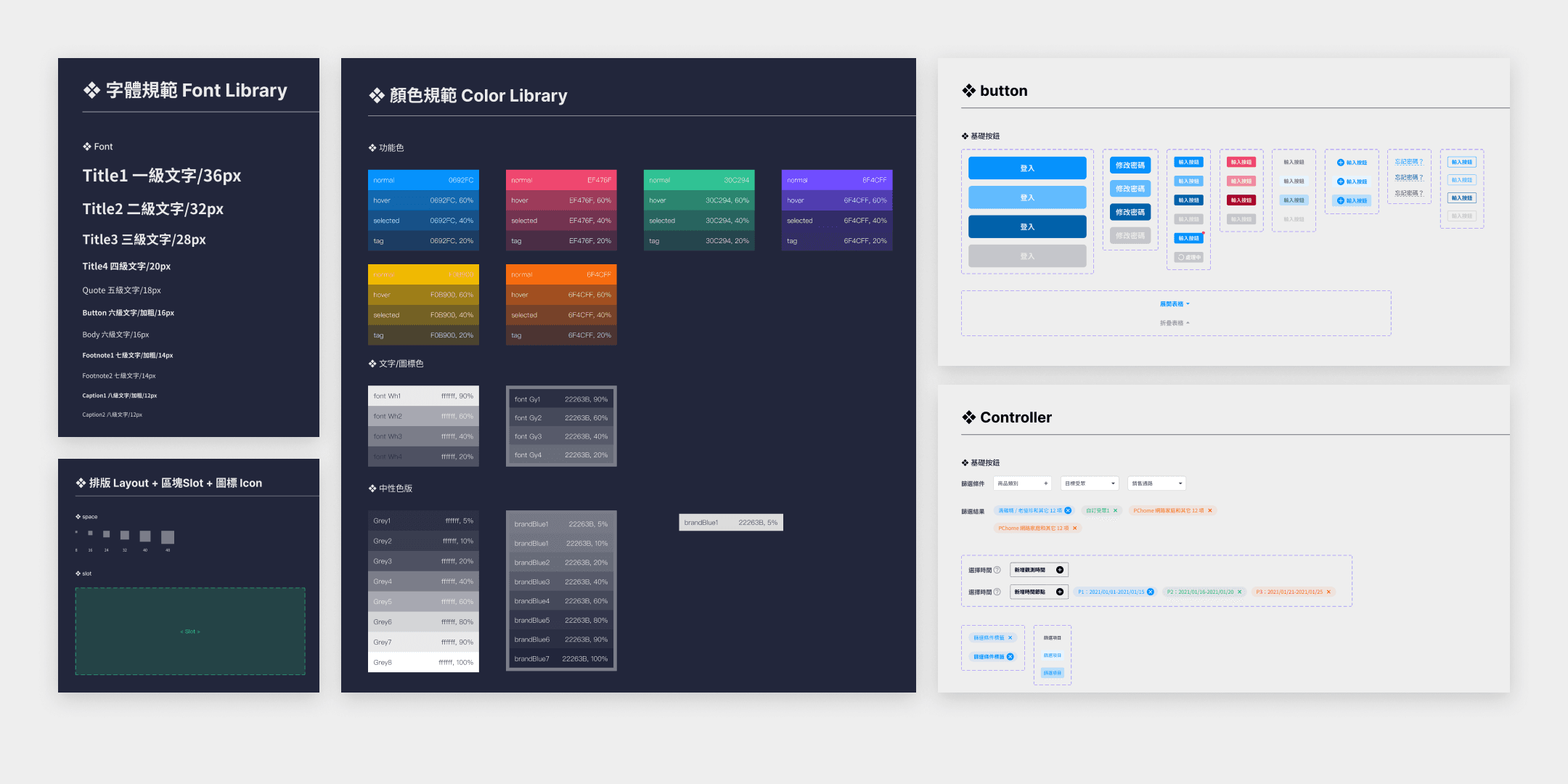This screenshot has width=1568, height=784.
Task: Remove the orange P3 date range tag
Action: 1328,592
